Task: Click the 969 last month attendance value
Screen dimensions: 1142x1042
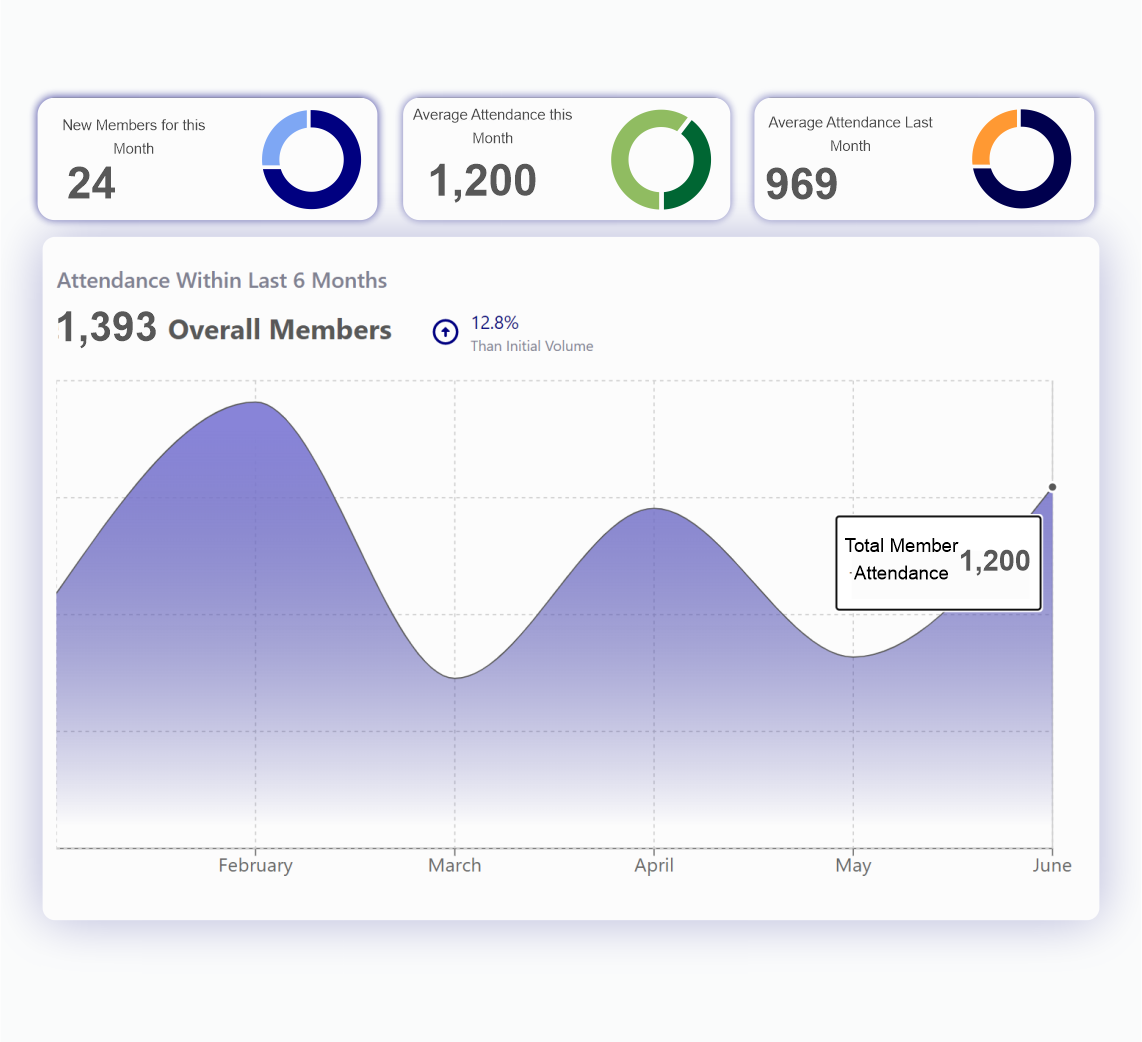Action: tap(801, 184)
